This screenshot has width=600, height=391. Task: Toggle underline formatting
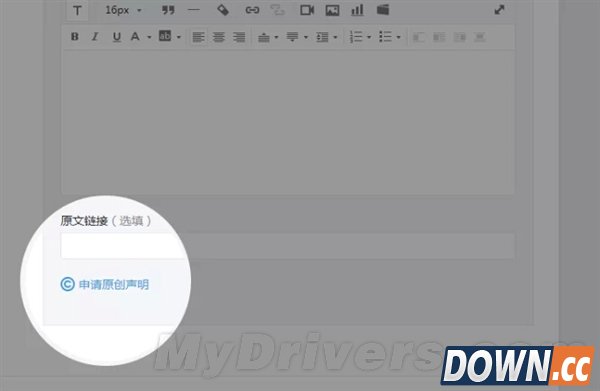(116, 37)
